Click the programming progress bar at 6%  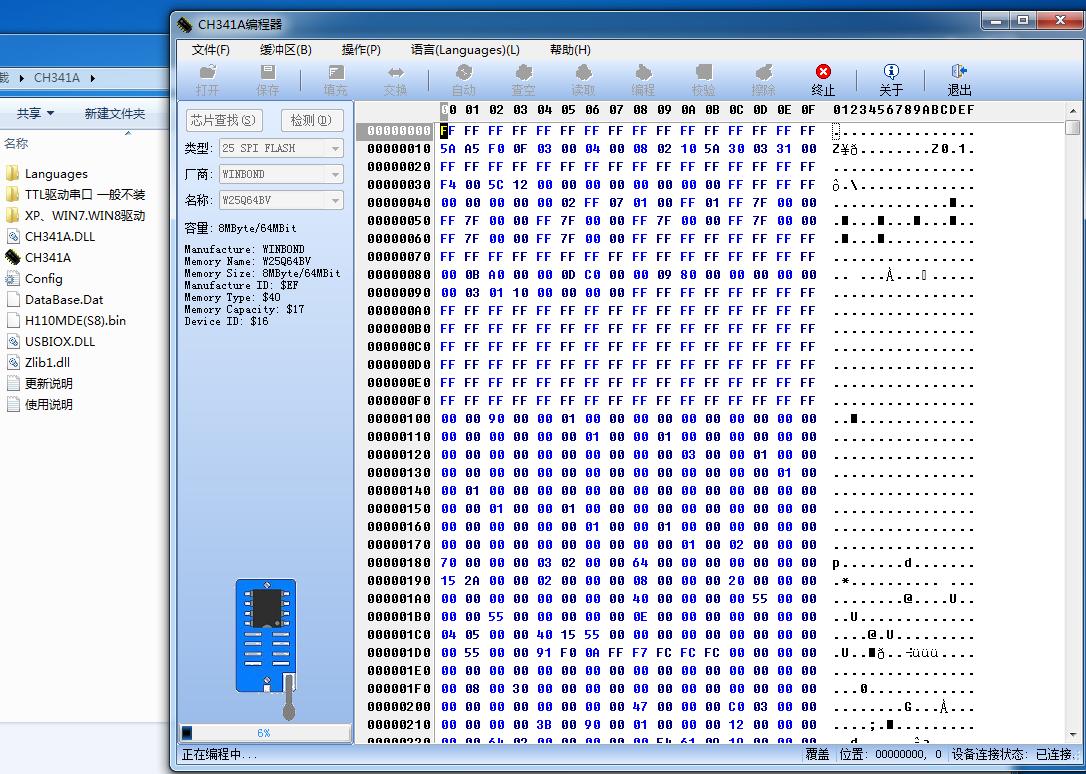point(264,733)
